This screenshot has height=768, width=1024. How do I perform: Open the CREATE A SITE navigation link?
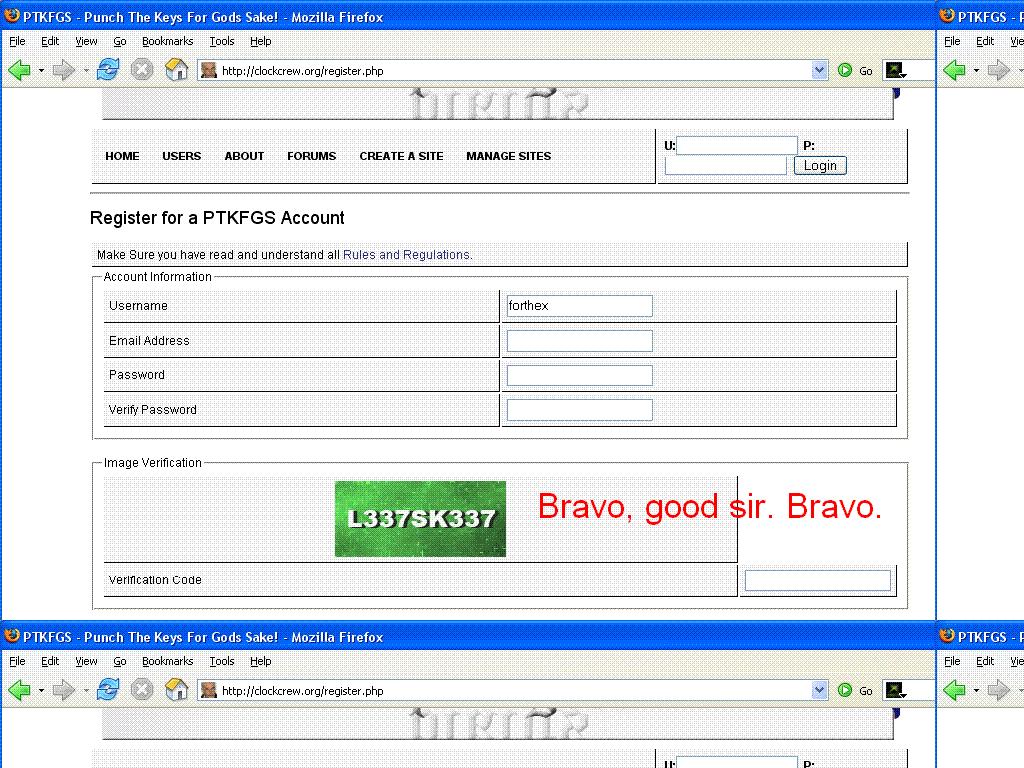401,156
